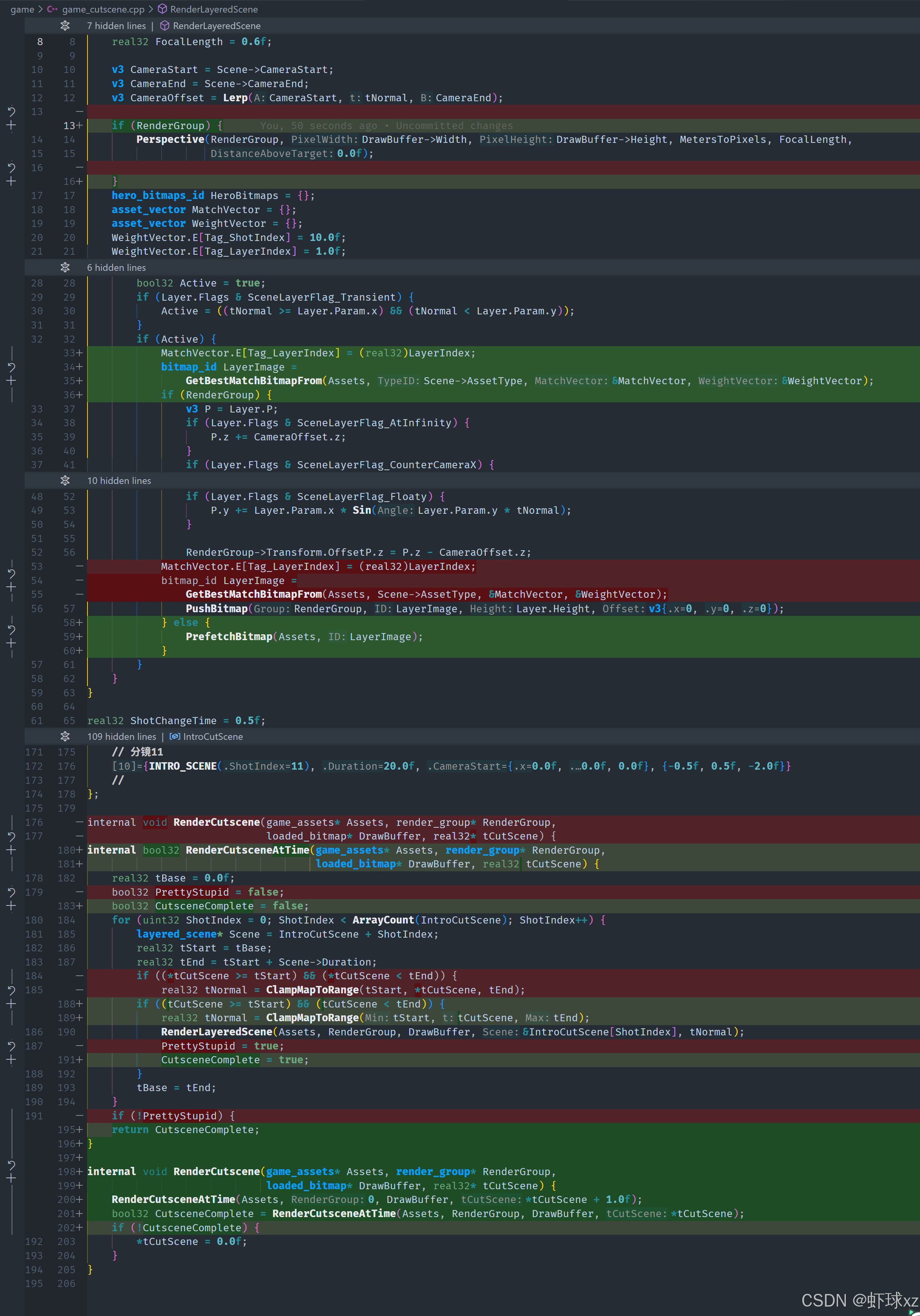Expand the 10 hidden lines region
920x1316 pixels.
pos(65,480)
